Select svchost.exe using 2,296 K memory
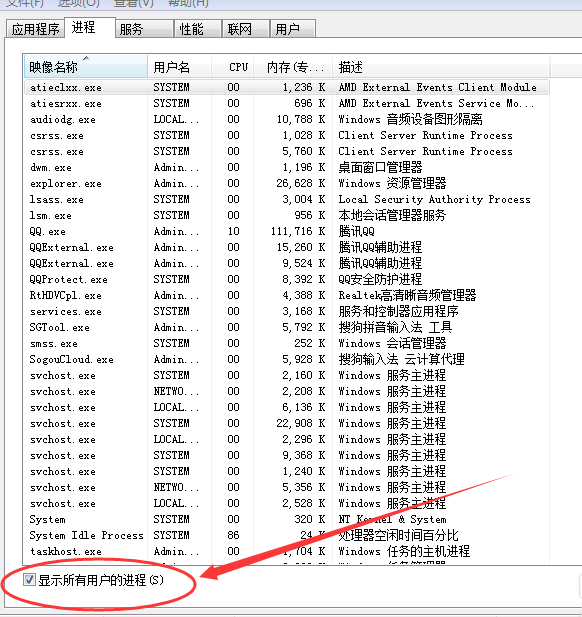Screen dimensions: 582x617 point(287,439)
